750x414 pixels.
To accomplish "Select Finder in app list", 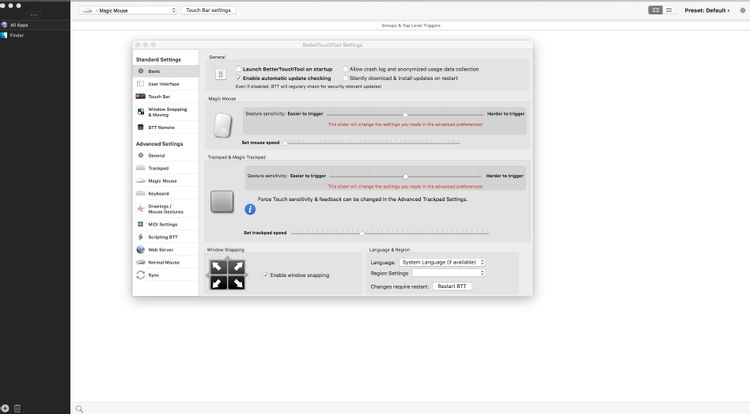I will coord(34,35).
